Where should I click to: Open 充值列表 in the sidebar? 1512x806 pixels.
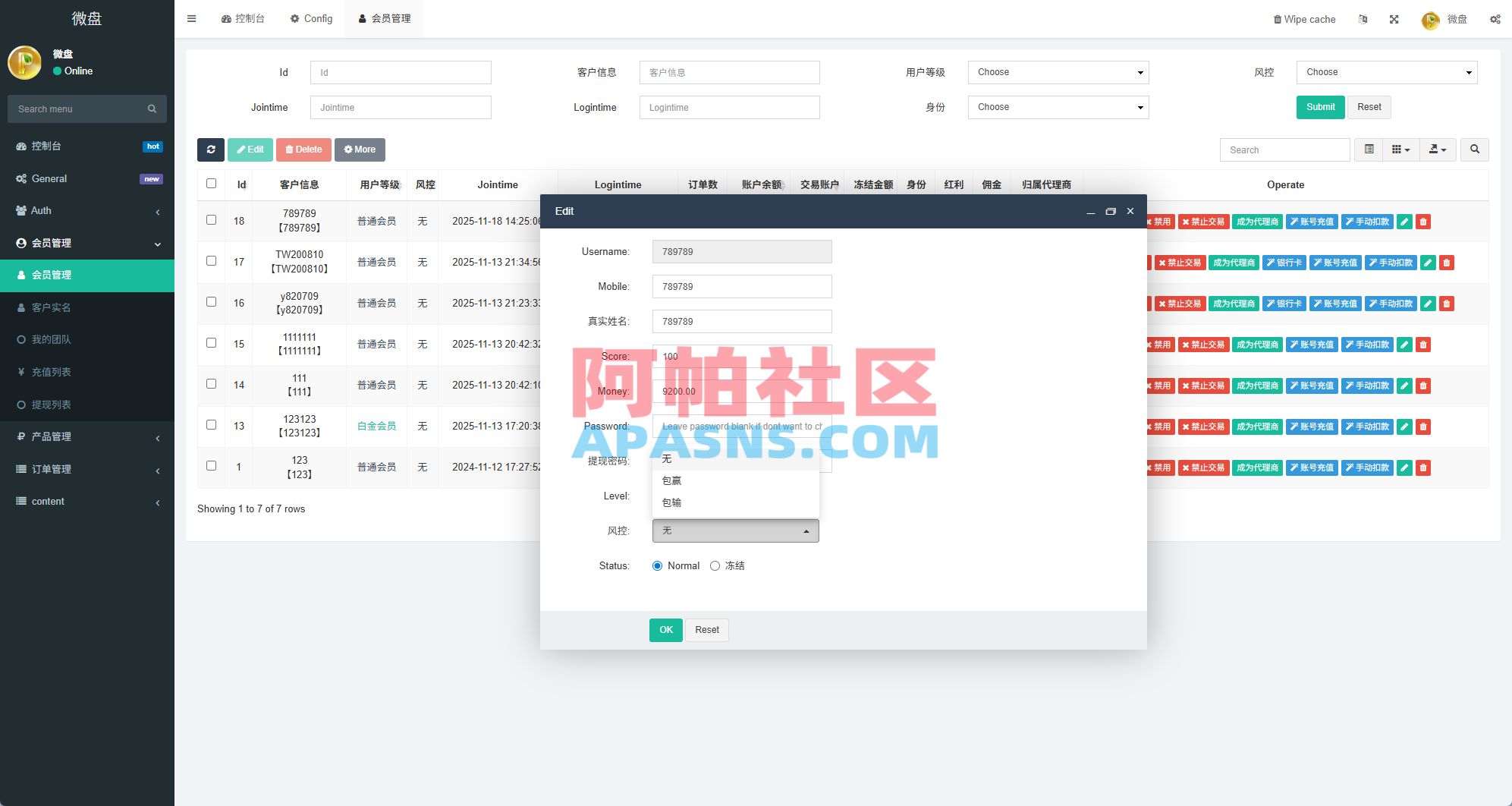pos(87,372)
